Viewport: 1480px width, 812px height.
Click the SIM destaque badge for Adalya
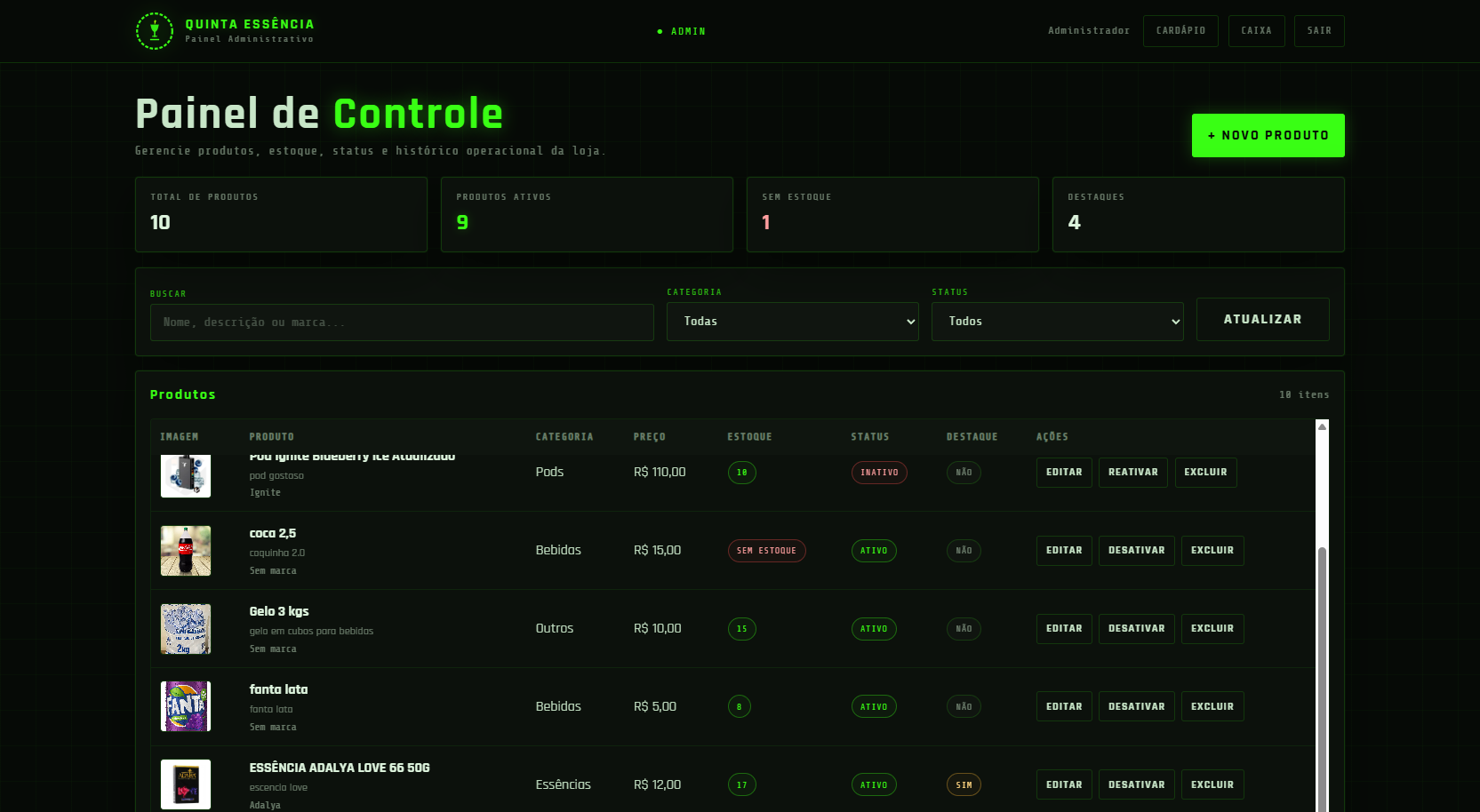(x=964, y=785)
